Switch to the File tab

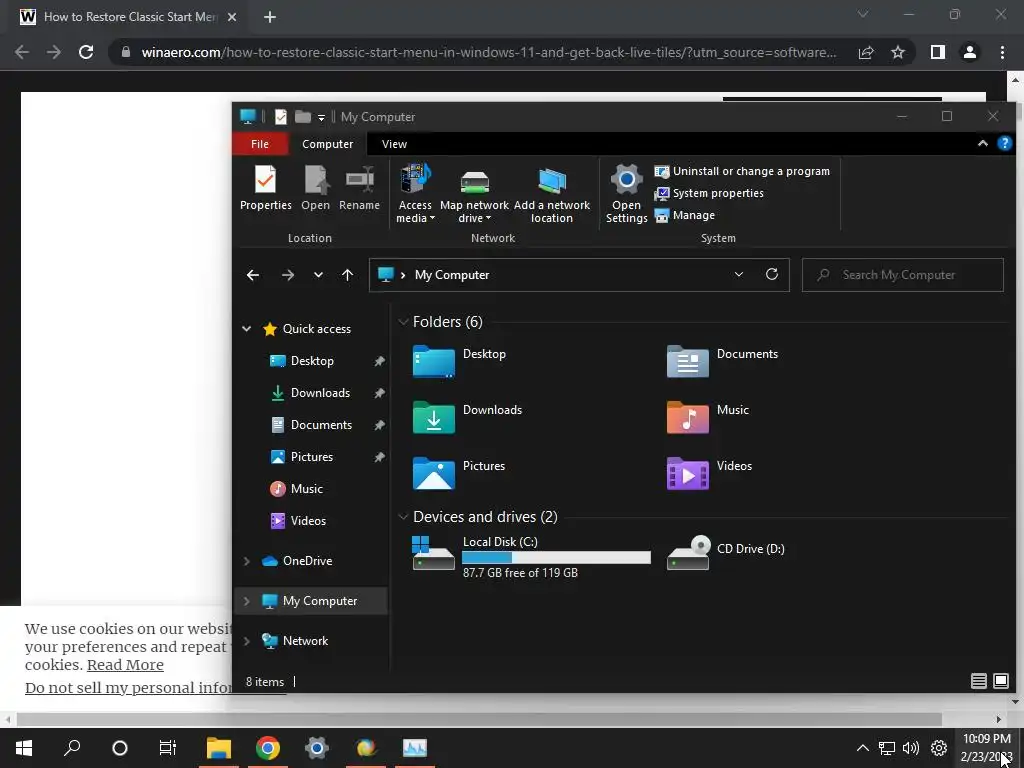(x=260, y=144)
